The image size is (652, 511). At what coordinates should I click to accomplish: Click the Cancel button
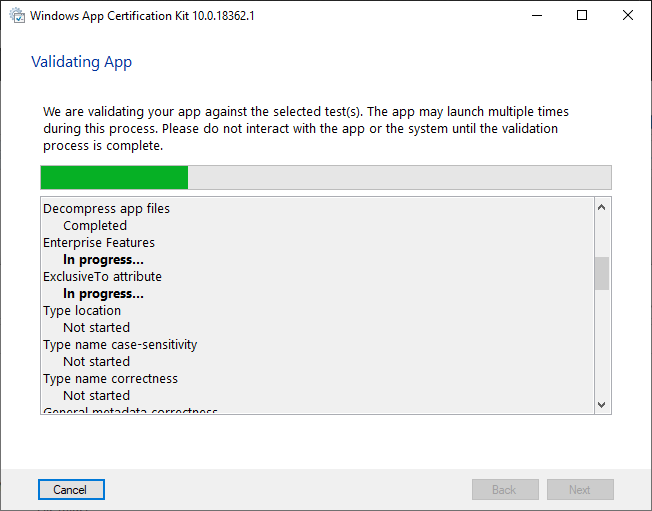71,489
